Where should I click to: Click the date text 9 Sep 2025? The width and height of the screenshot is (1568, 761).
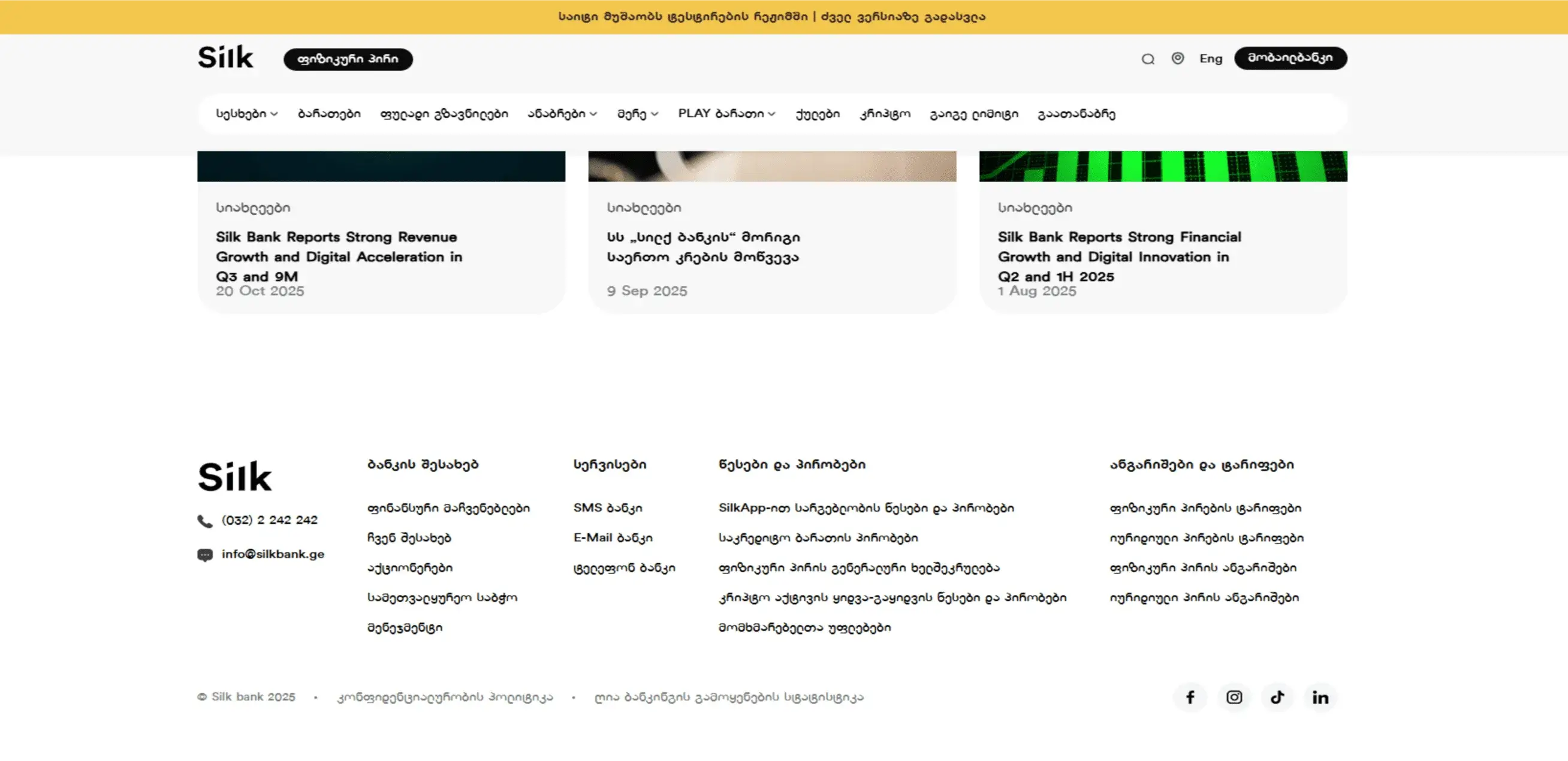[x=647, y=291]
